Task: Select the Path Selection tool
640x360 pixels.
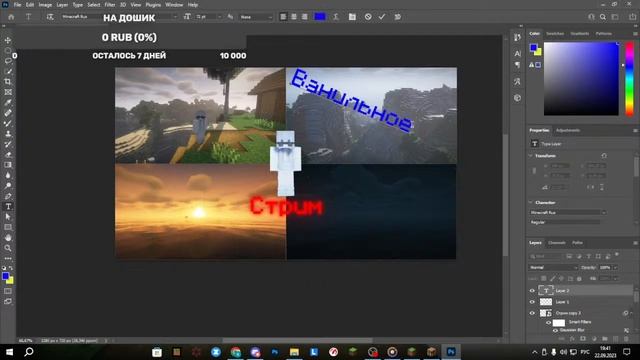Action: point(8,217)
